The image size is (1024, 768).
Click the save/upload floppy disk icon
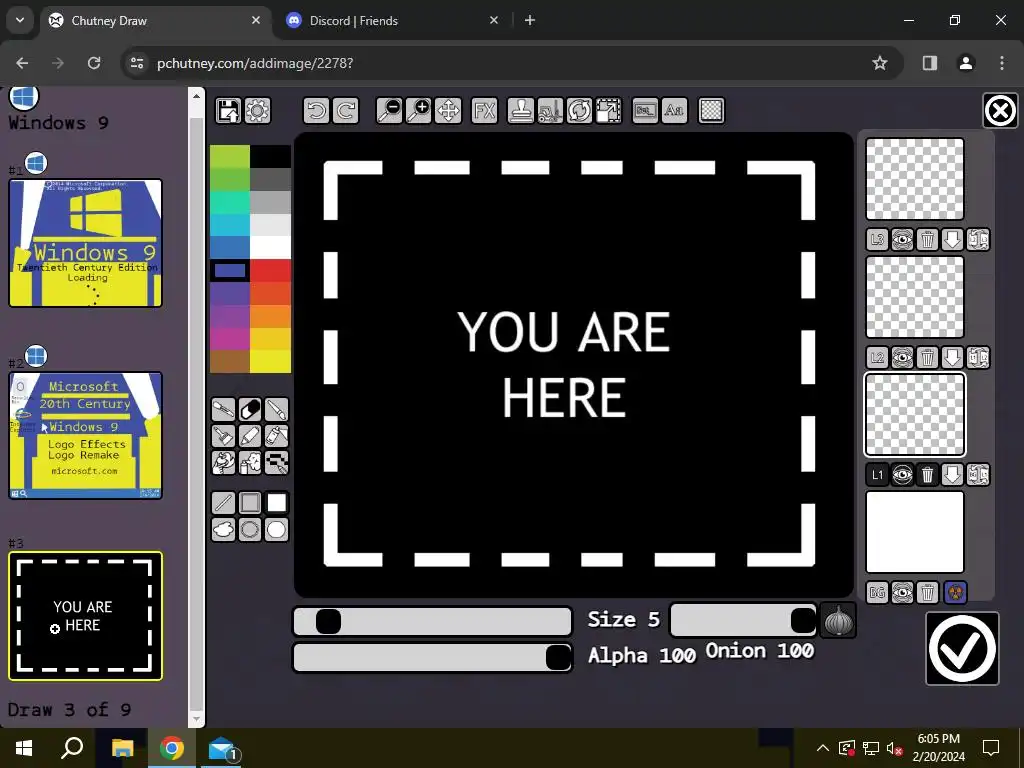coord(228,110)
